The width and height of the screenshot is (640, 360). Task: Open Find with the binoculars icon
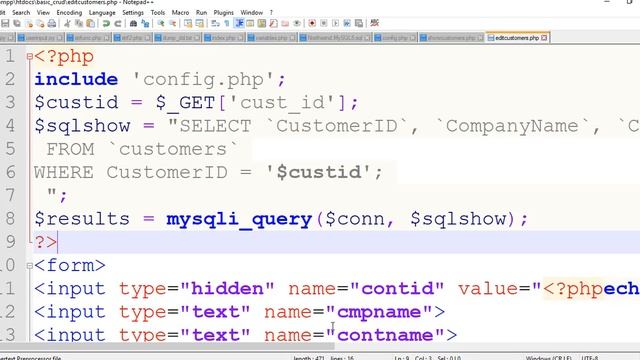point(133,23)
